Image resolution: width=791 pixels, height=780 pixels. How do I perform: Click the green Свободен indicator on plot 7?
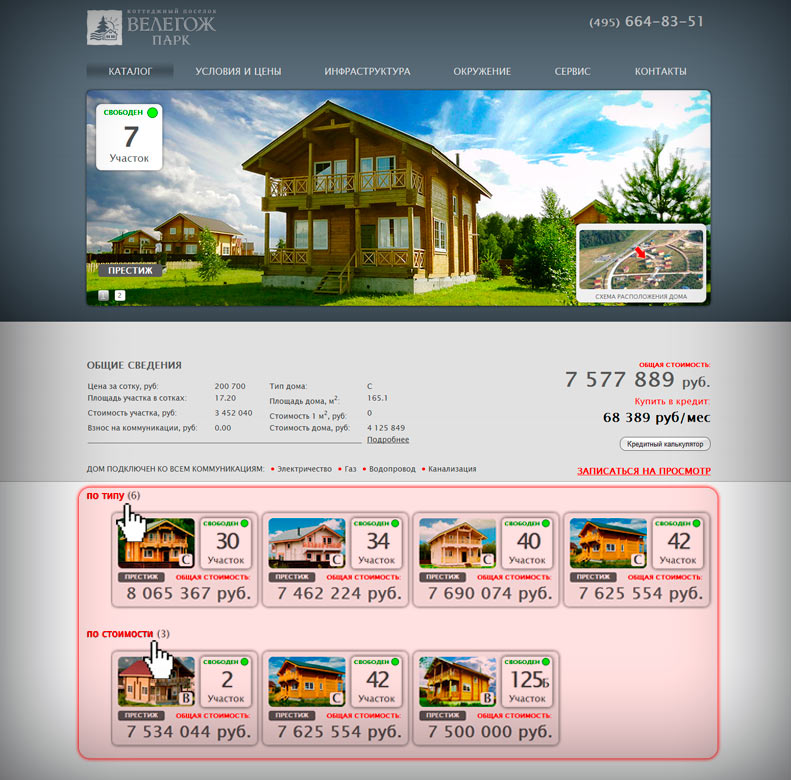point(152,113)
